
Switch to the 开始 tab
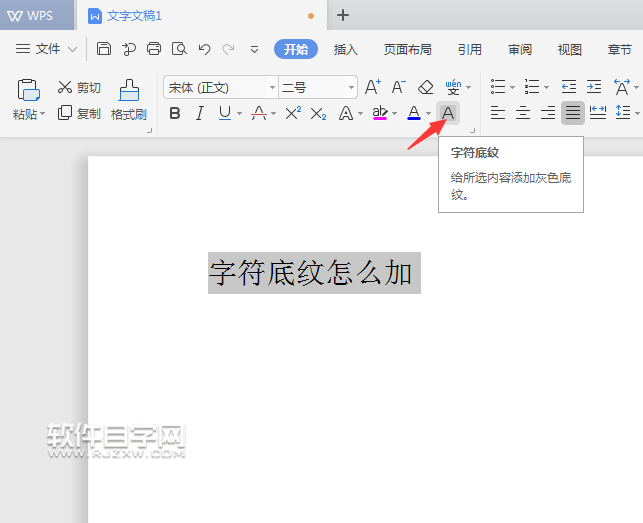pos(296,49)
